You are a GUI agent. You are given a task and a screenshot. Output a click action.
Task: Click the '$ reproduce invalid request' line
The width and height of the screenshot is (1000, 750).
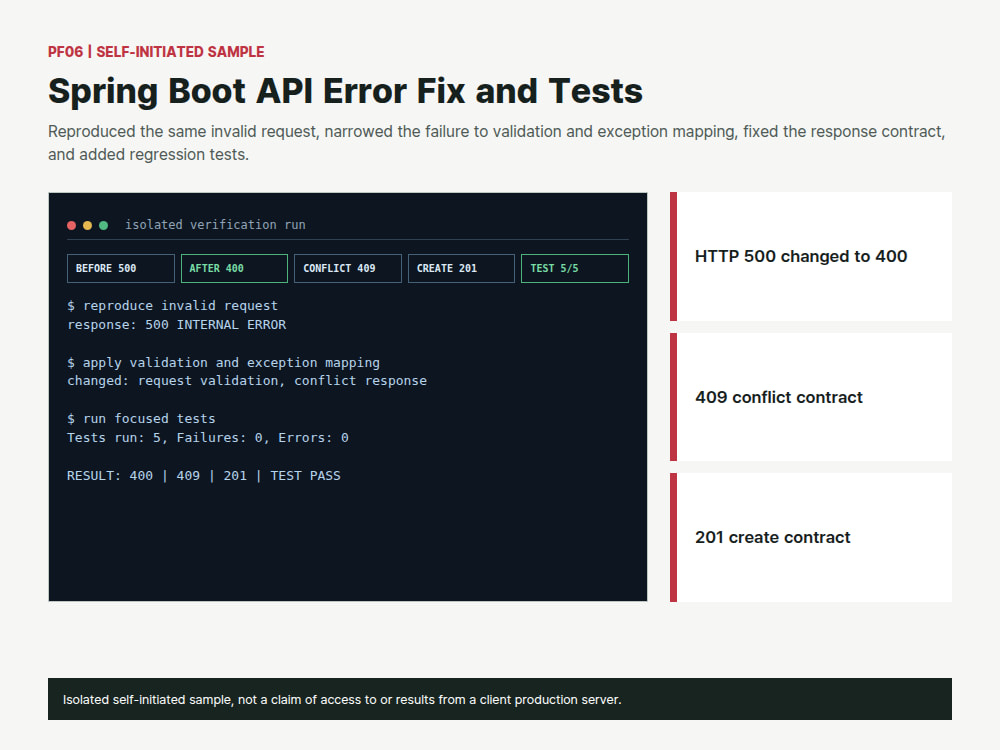pyautogui.click(x=172, y=305)
